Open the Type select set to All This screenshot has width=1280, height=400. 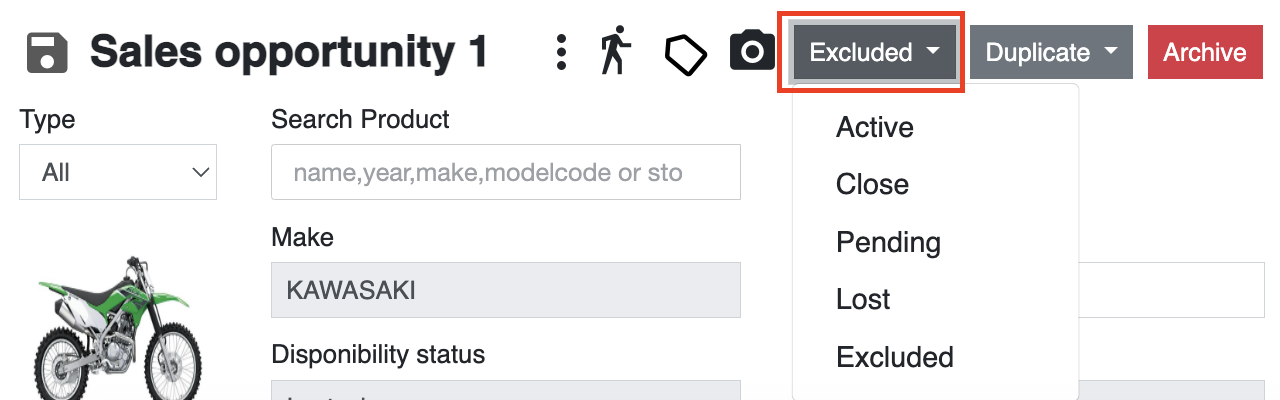(118, 172)
